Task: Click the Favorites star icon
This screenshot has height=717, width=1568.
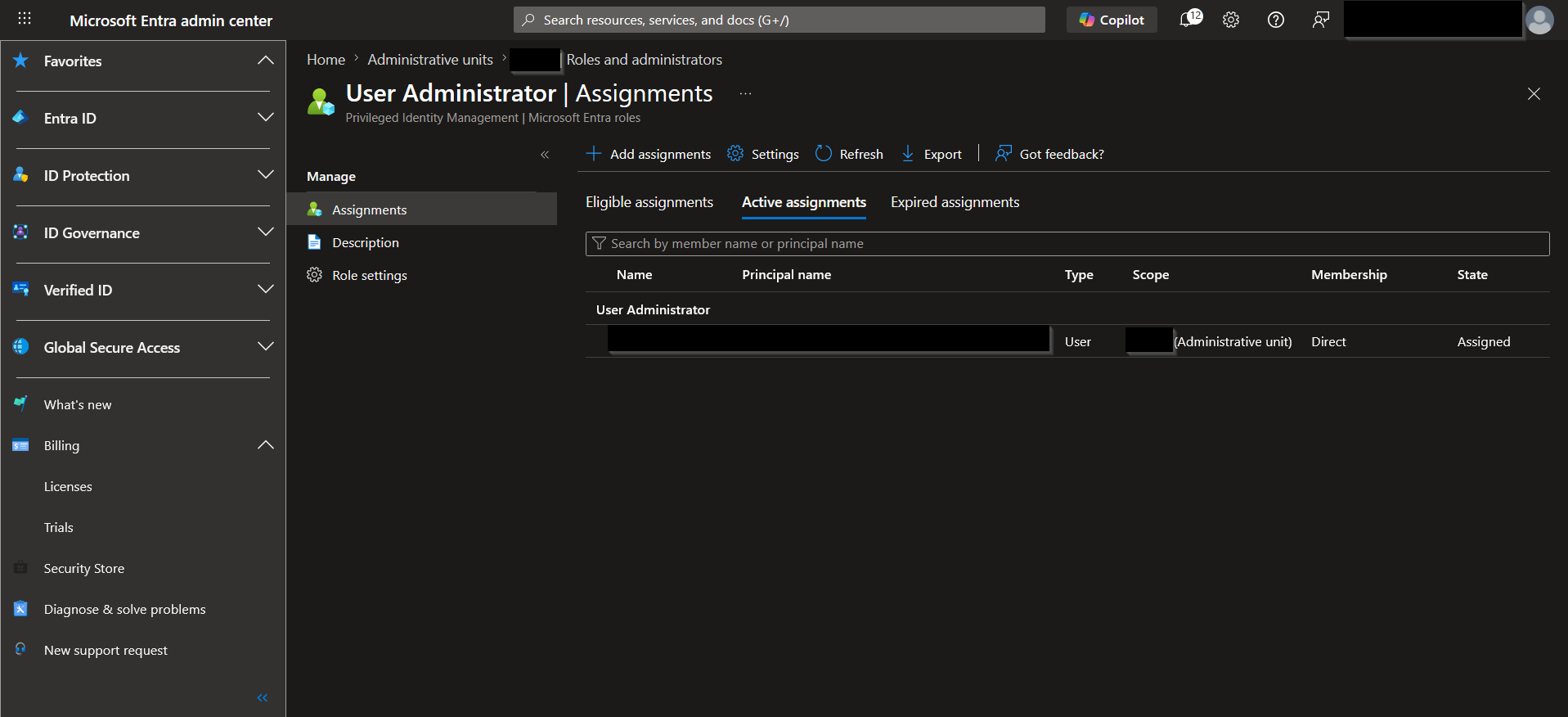Action: coord(21,61)
